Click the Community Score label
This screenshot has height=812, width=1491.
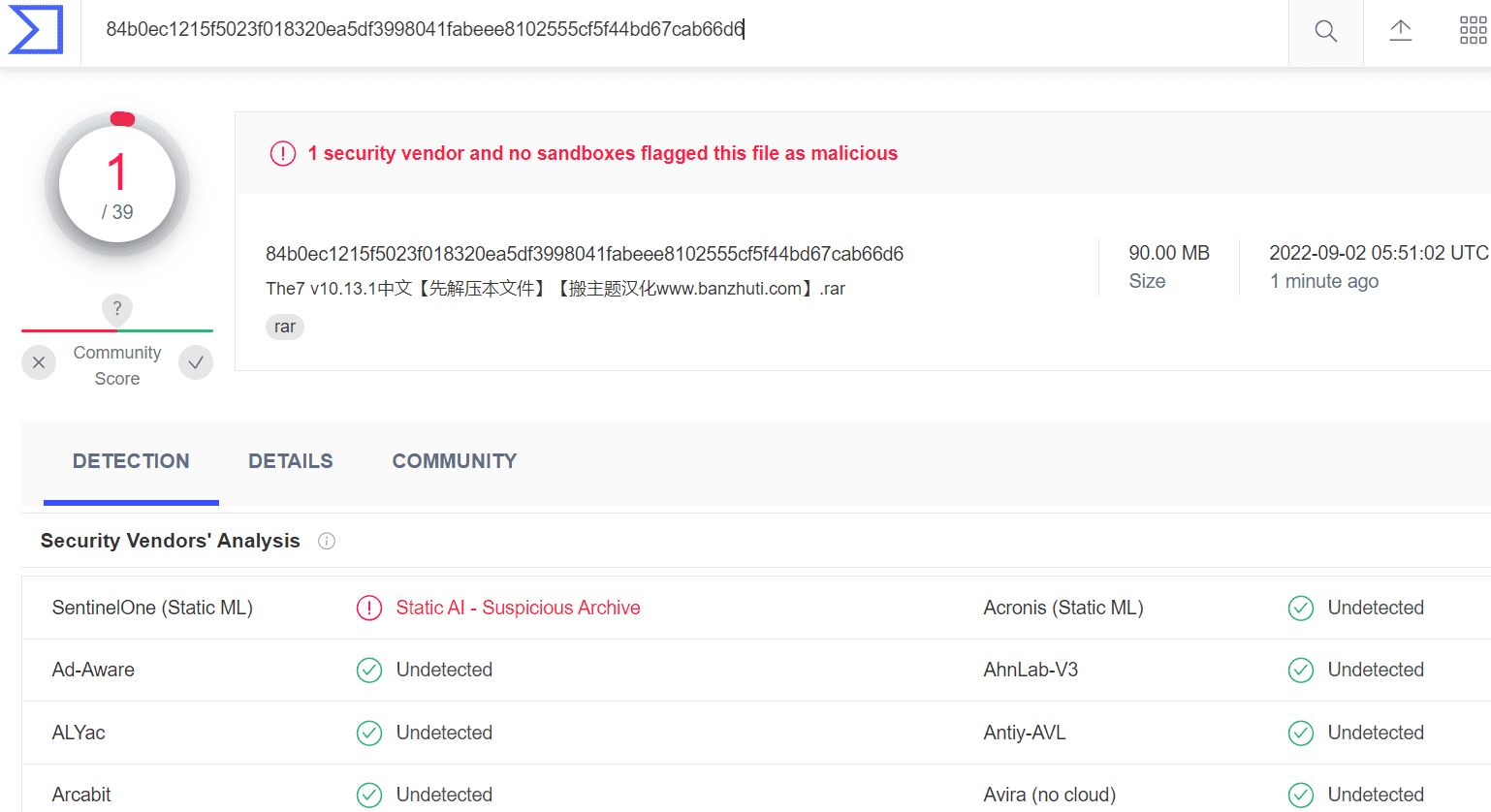117,365
